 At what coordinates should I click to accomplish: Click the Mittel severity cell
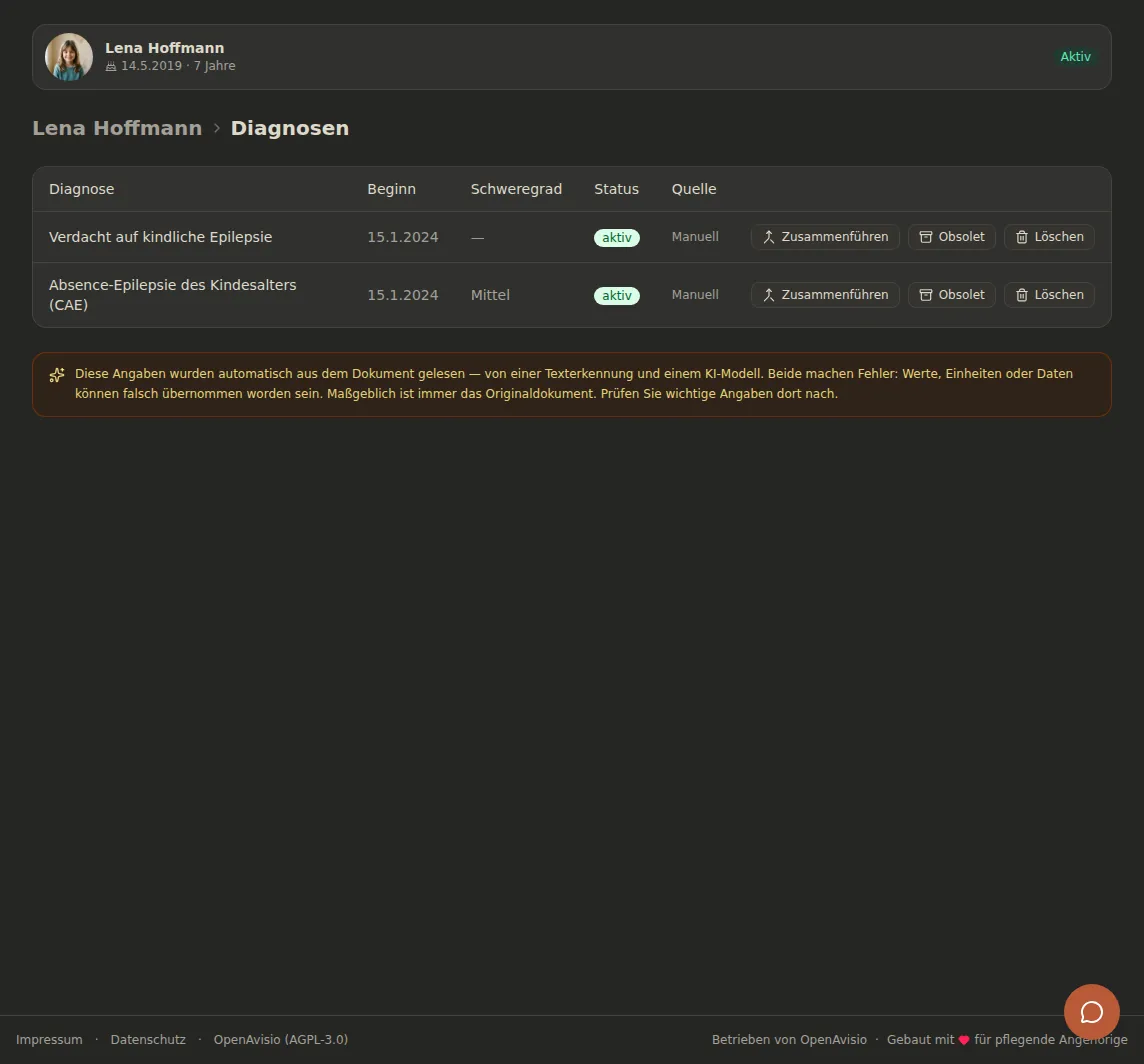click(x=490, y=296)
